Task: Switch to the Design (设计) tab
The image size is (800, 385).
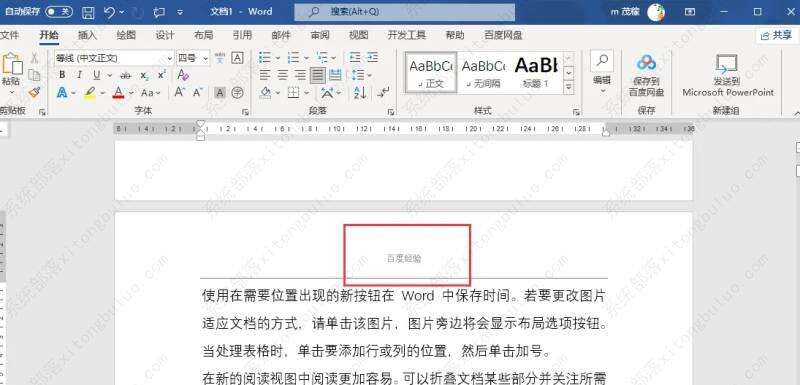Action: pyautogui.click(x=164, y=35)
